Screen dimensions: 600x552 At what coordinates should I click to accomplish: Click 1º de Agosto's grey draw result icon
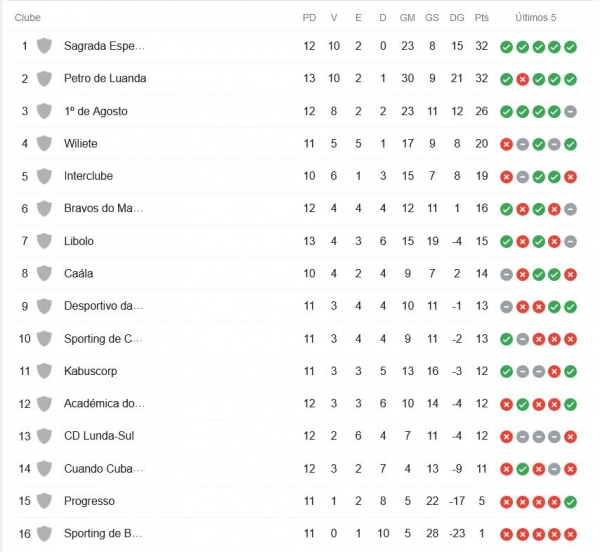(x=570, y=112)
